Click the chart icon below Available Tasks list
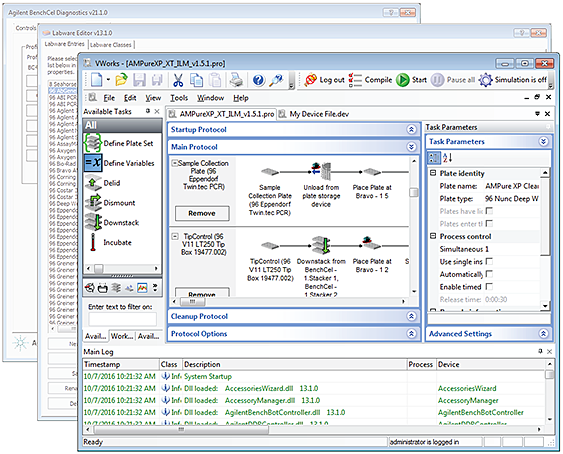The width and height of the screenshot is (563, 454). [x=143, y=287]
